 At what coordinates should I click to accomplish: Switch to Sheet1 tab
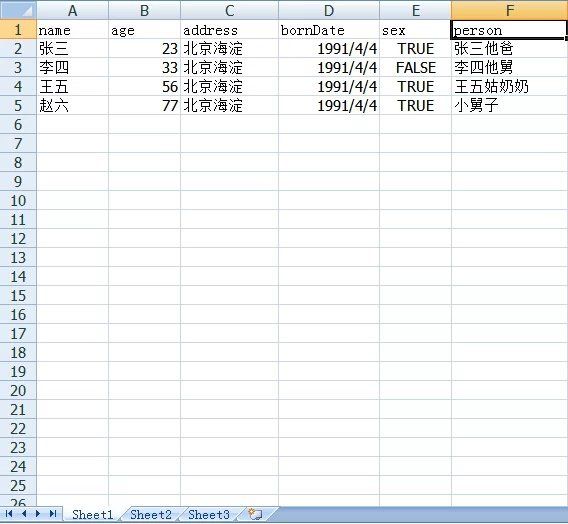(92, 514)
